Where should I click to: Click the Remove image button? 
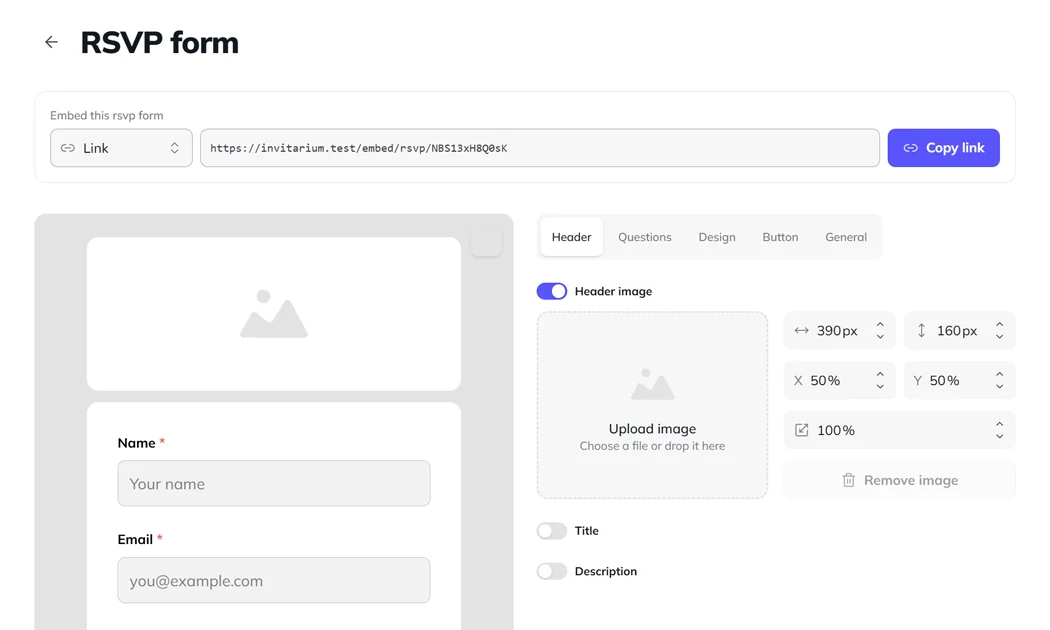click(899, 480)
